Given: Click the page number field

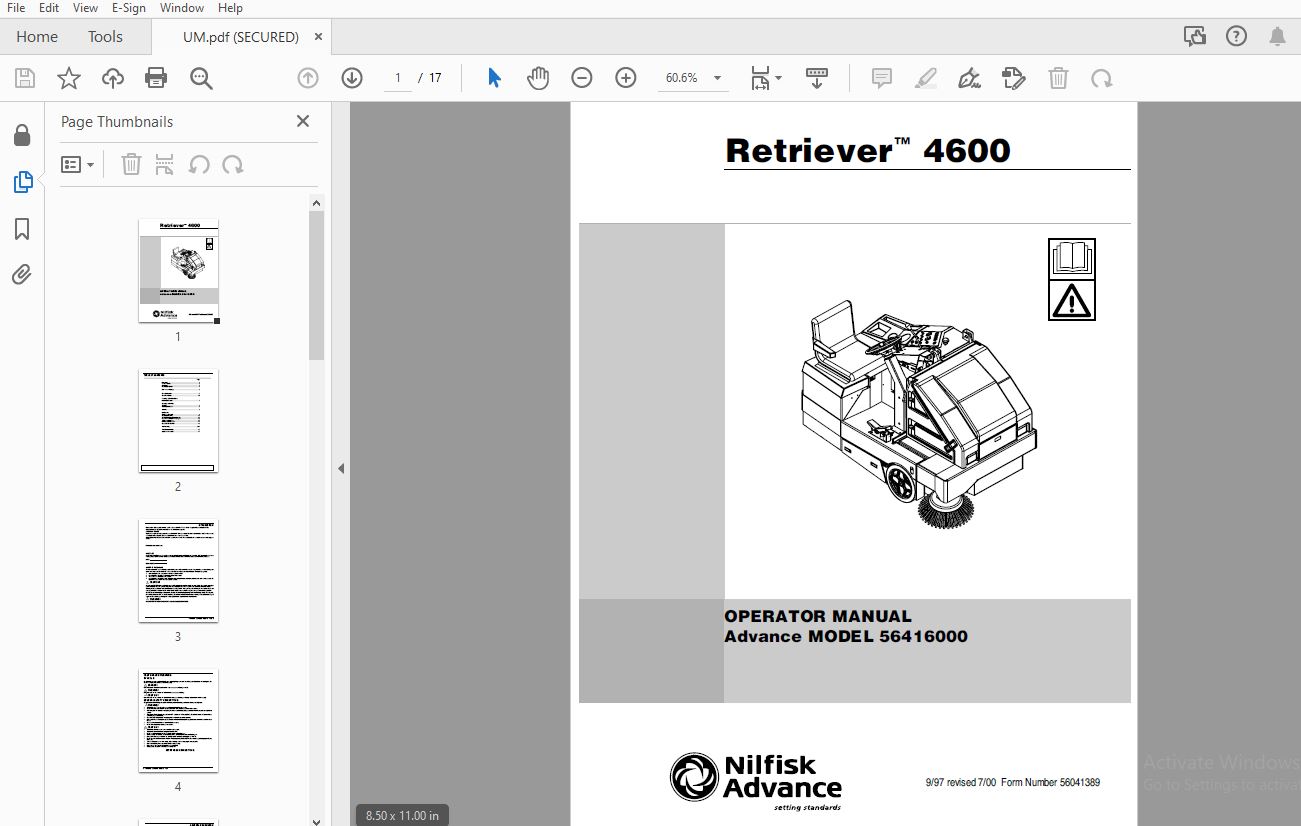Looking at the screenshot, I should (398, 78).
